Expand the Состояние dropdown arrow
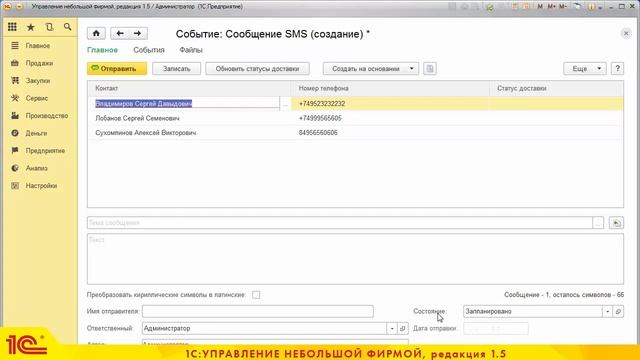 [x=608, y=311]
